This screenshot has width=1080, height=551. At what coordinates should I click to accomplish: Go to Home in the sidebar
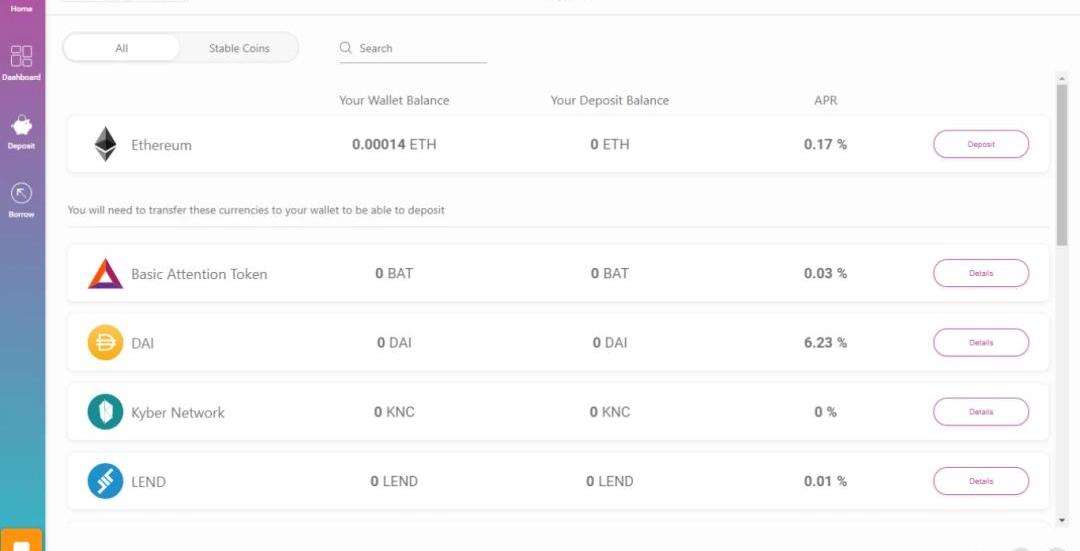coord(21,8)
